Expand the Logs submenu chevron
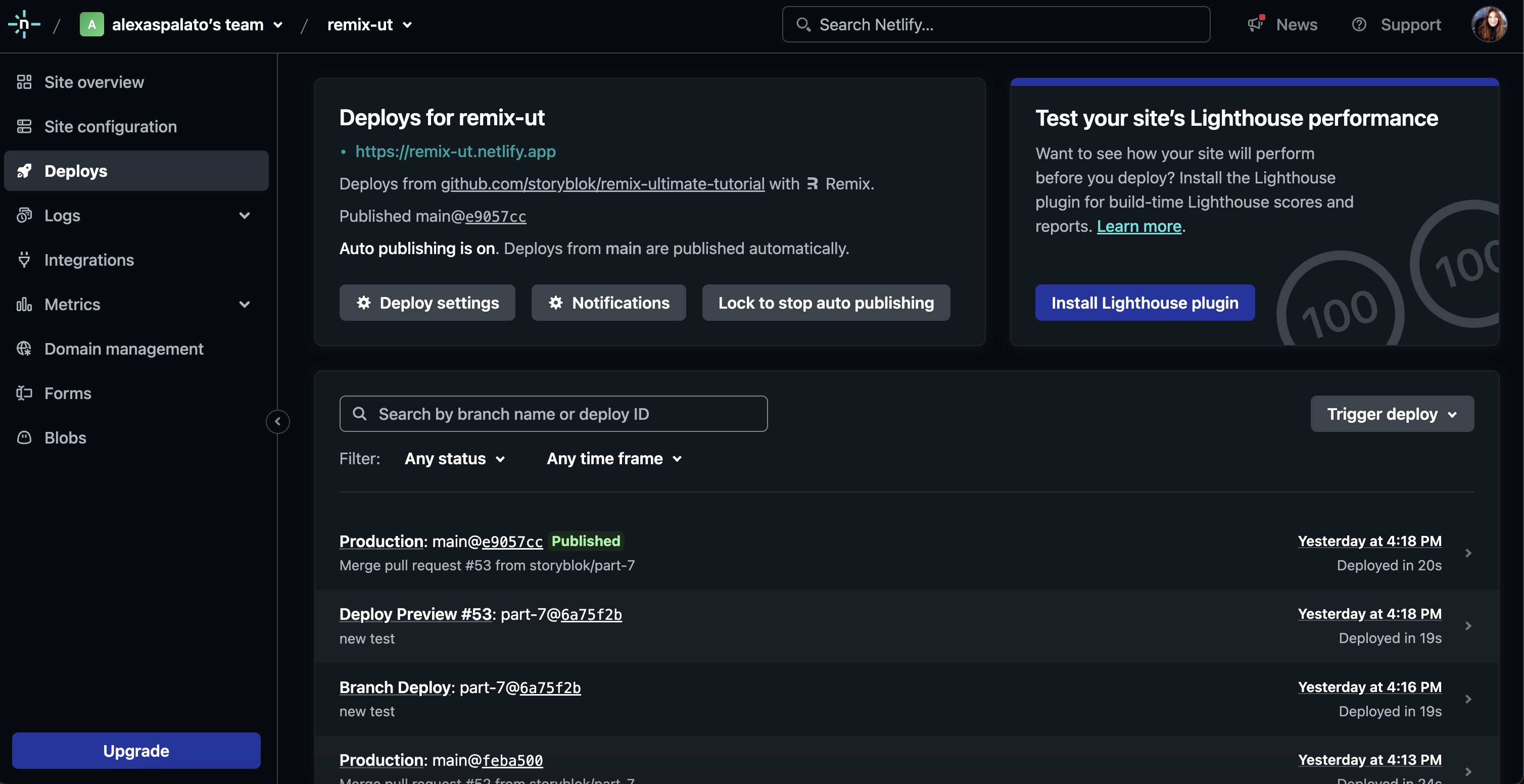Screen dimensions: 1524x784 (245, 215)
